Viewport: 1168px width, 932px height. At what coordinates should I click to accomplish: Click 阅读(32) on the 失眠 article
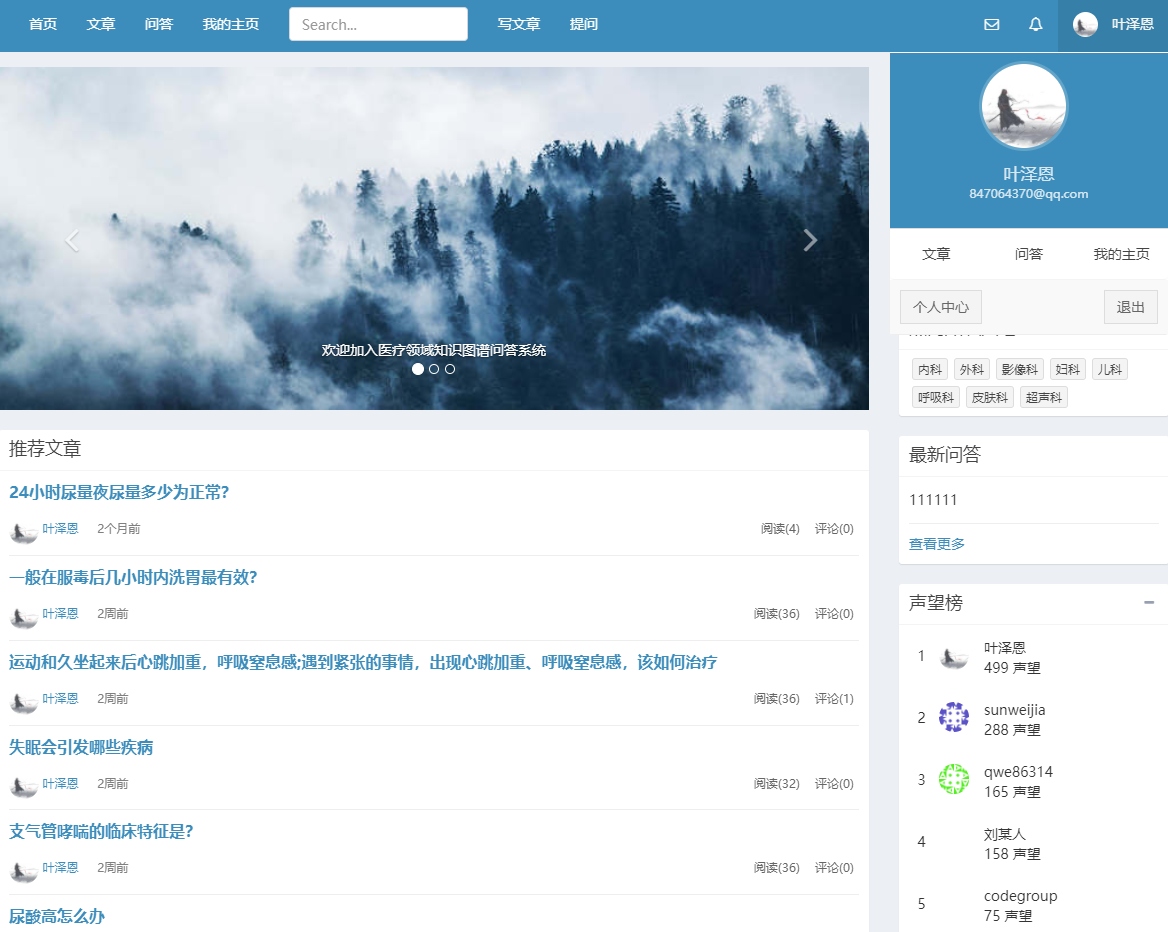pos(776,784)
